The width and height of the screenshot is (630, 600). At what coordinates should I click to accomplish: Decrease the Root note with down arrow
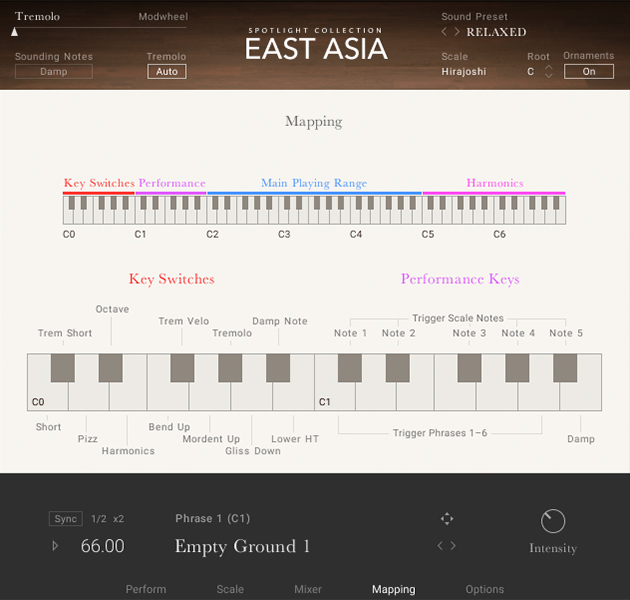pos(548,75)
